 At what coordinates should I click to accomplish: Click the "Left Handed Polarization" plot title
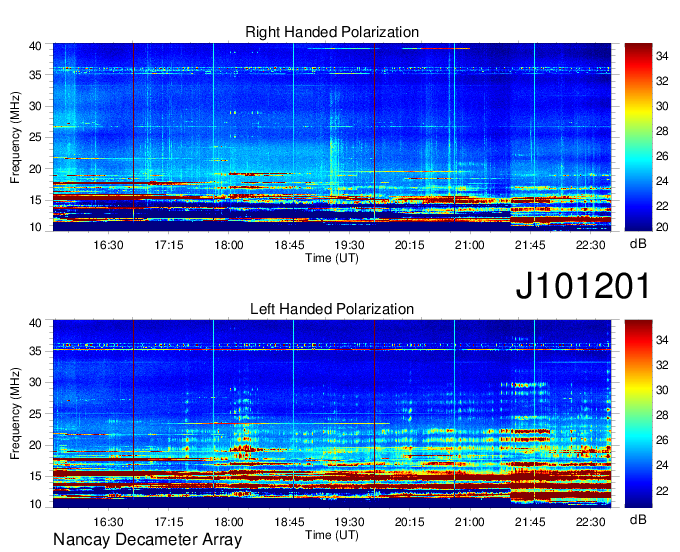coord(332,309)
